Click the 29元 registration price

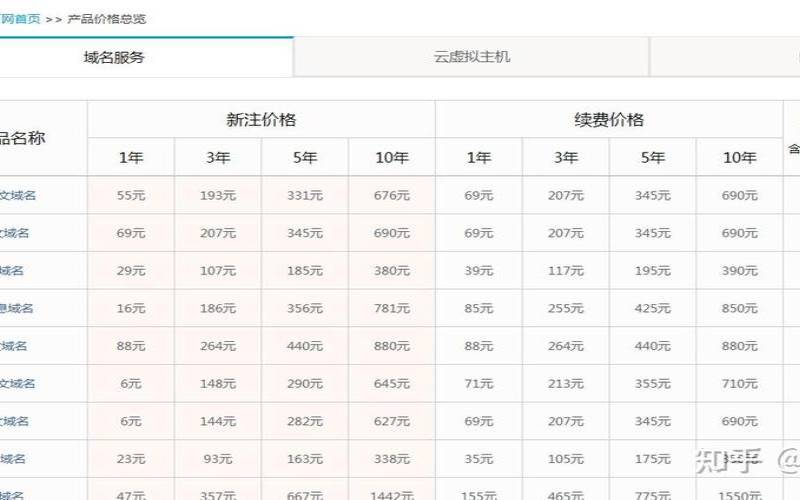131,271
